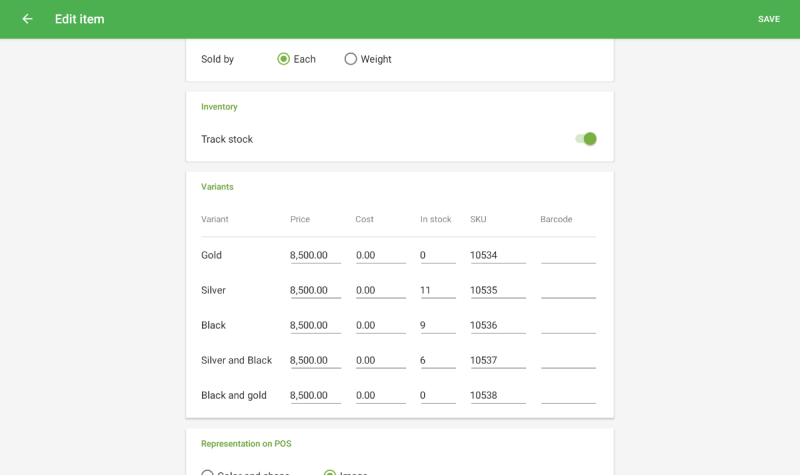Edit the Silver variant barcode field

(x=567, y=290)
